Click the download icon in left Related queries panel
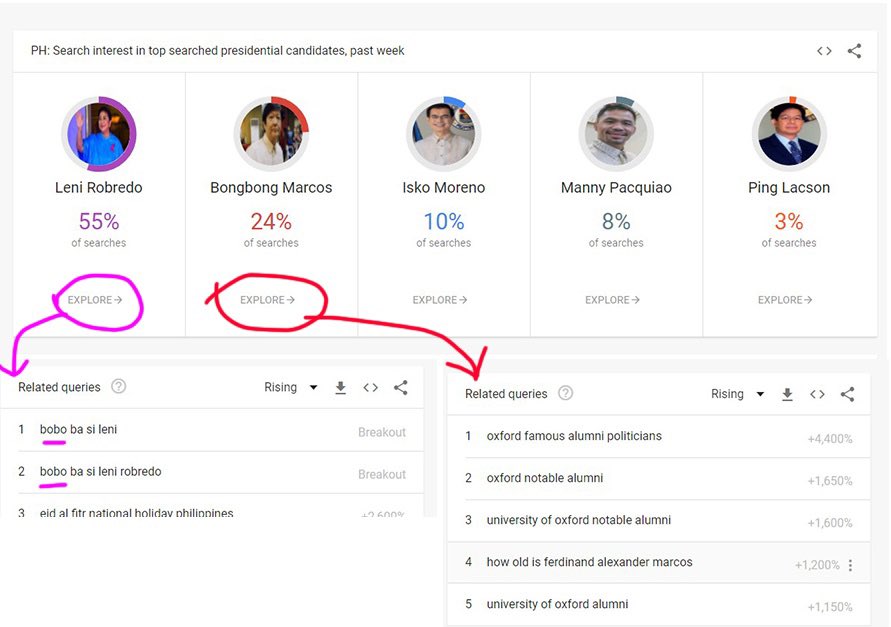The height and width of the screenshot is (627, 891). click(340, 387)
